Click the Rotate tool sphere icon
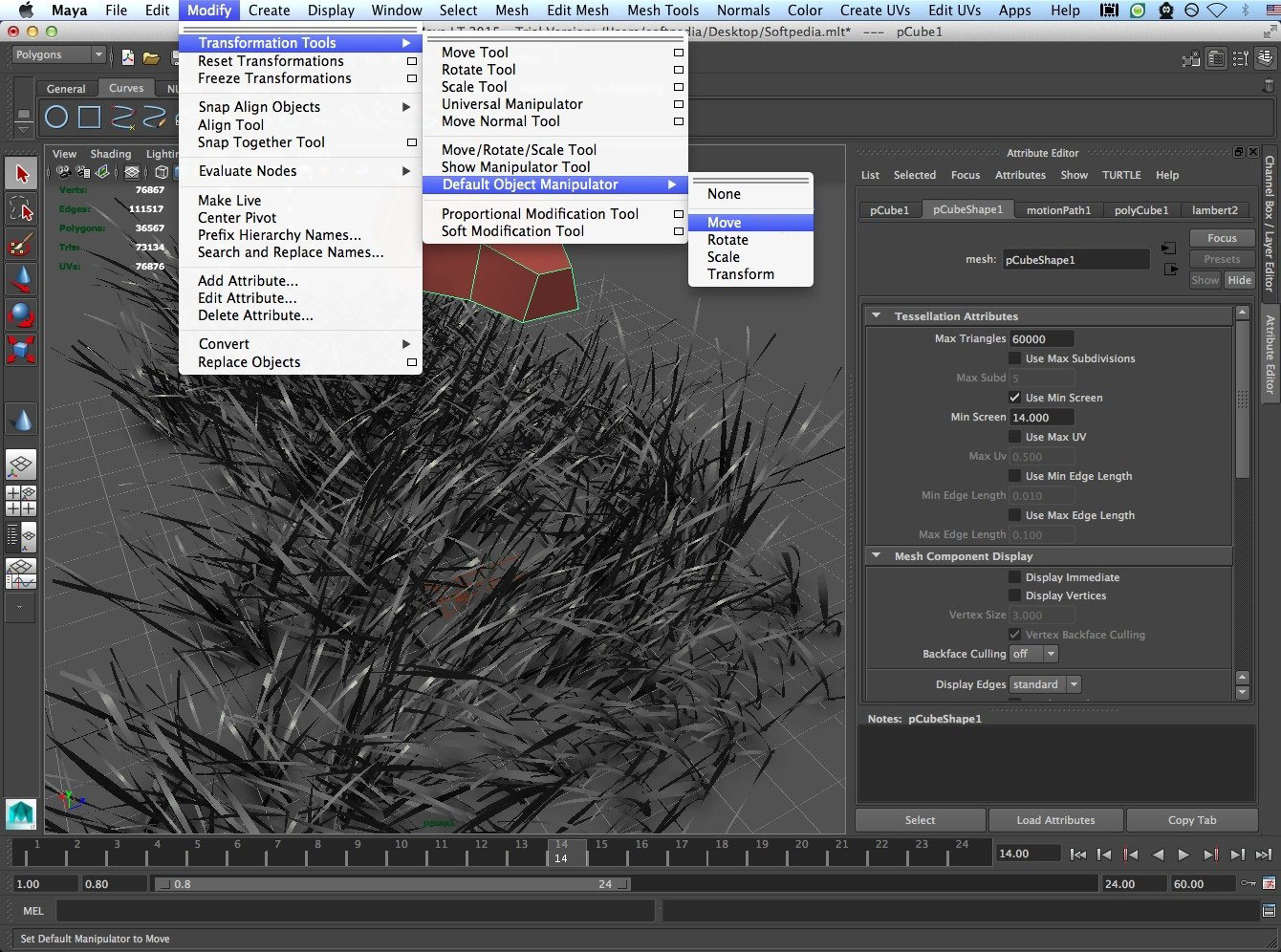 point(21,314)
